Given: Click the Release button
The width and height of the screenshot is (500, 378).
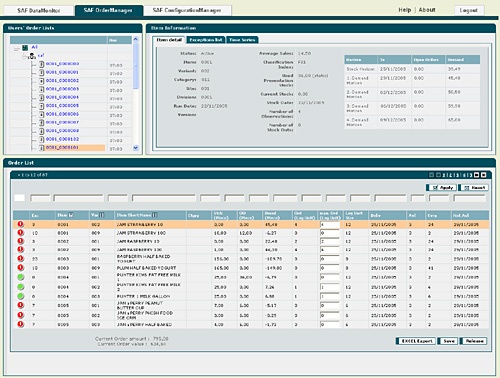Looking at the screenshot, I should 473,341.
